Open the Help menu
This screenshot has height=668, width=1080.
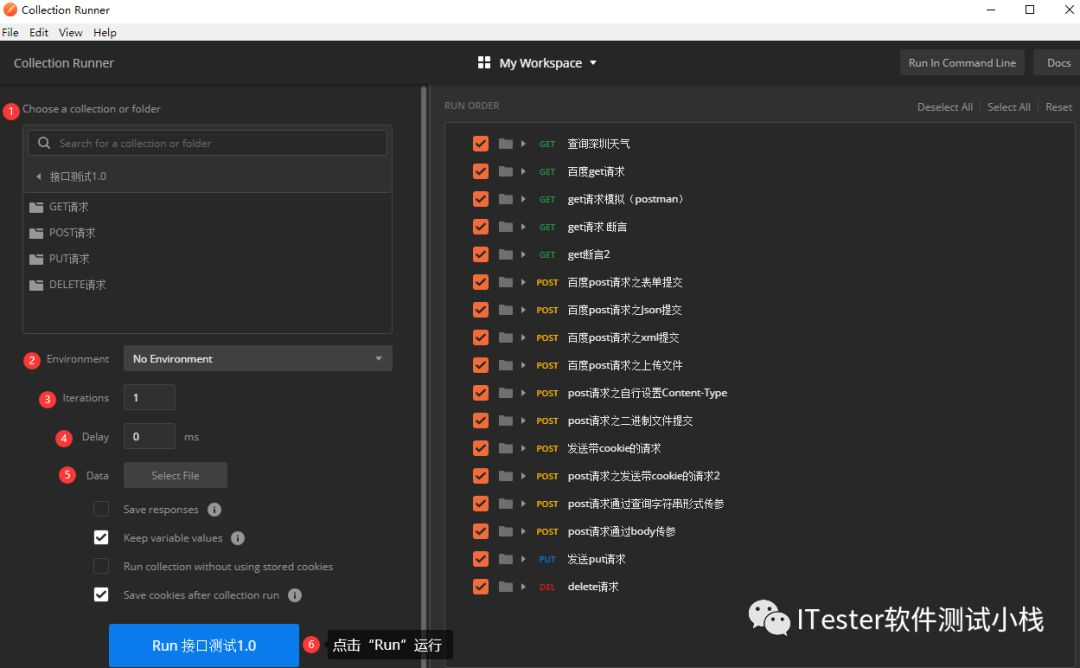(x=105, y=32)
